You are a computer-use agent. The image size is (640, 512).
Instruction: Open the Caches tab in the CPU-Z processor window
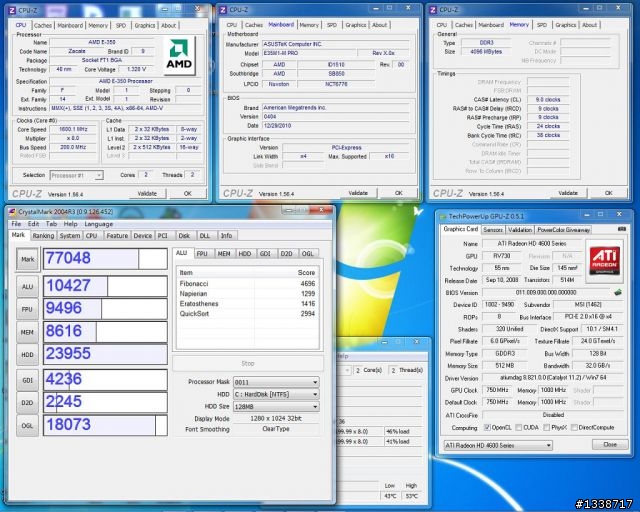tap(42, 25)
